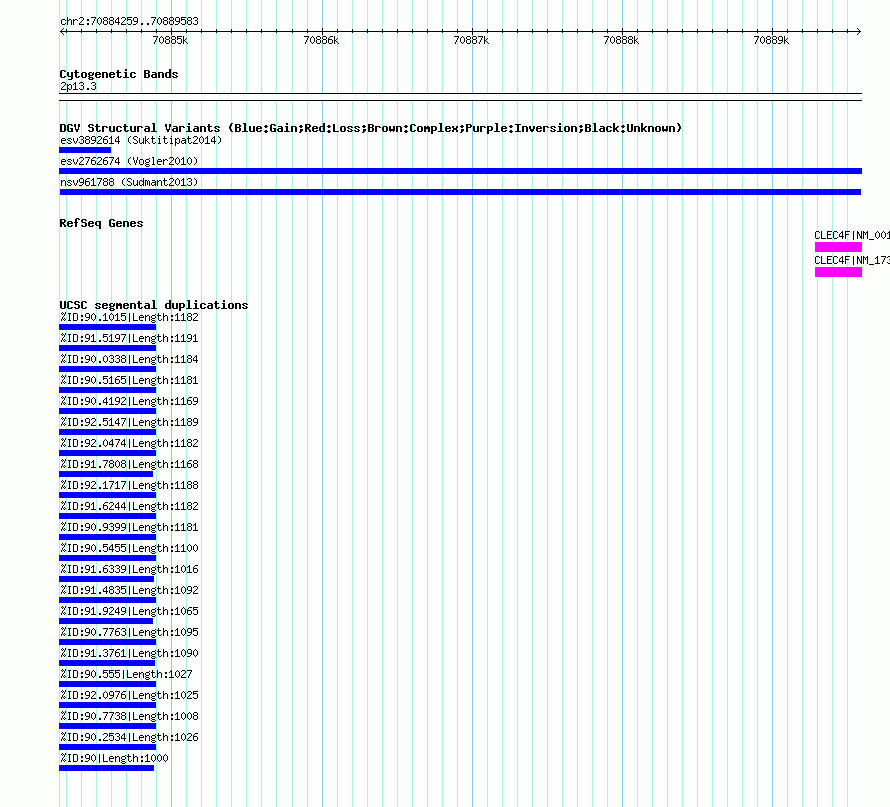Click the %ID:90|Length:1000 duplication label

pos(114,758)
